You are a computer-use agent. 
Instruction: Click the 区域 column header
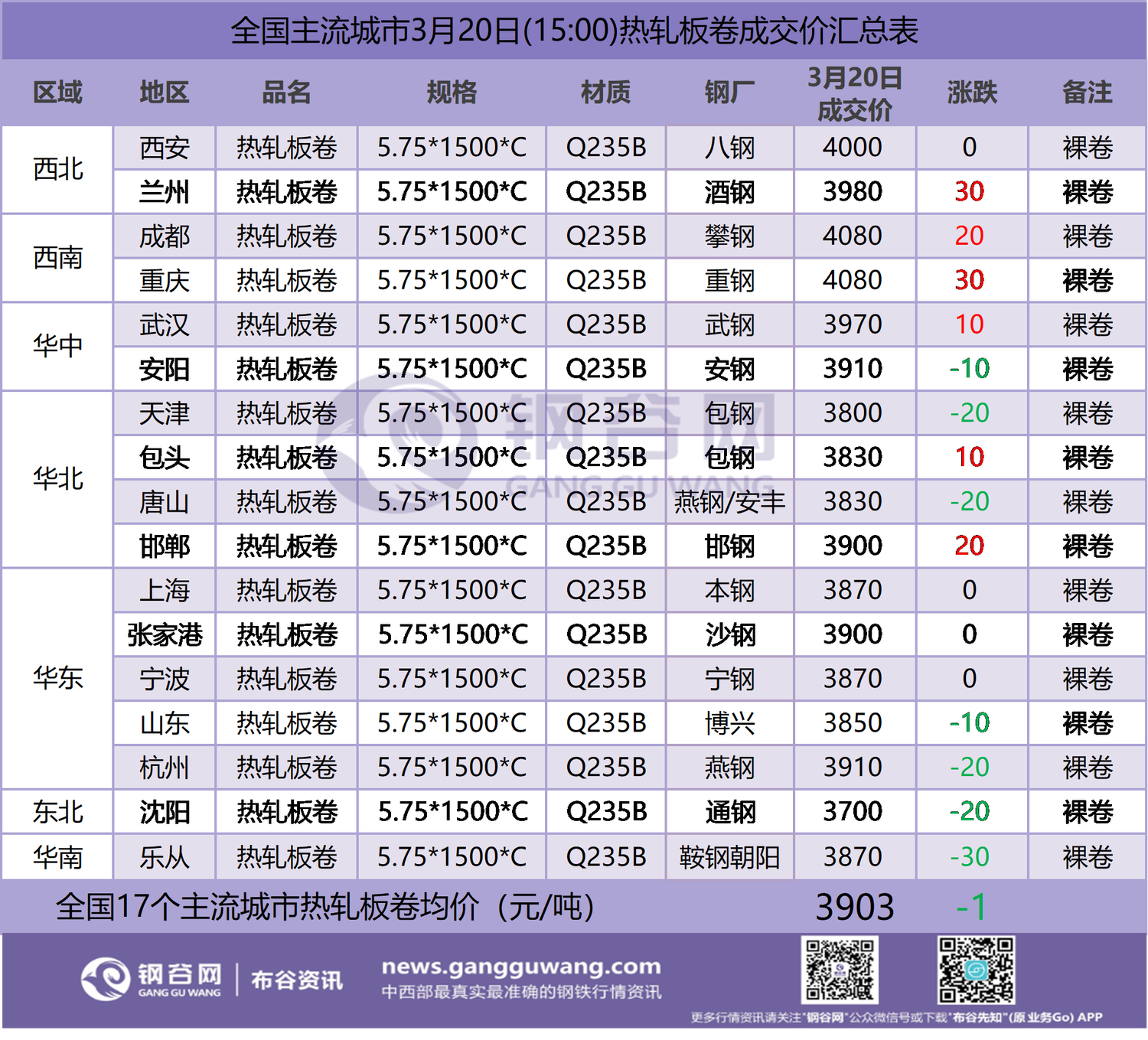pos(57,93)
